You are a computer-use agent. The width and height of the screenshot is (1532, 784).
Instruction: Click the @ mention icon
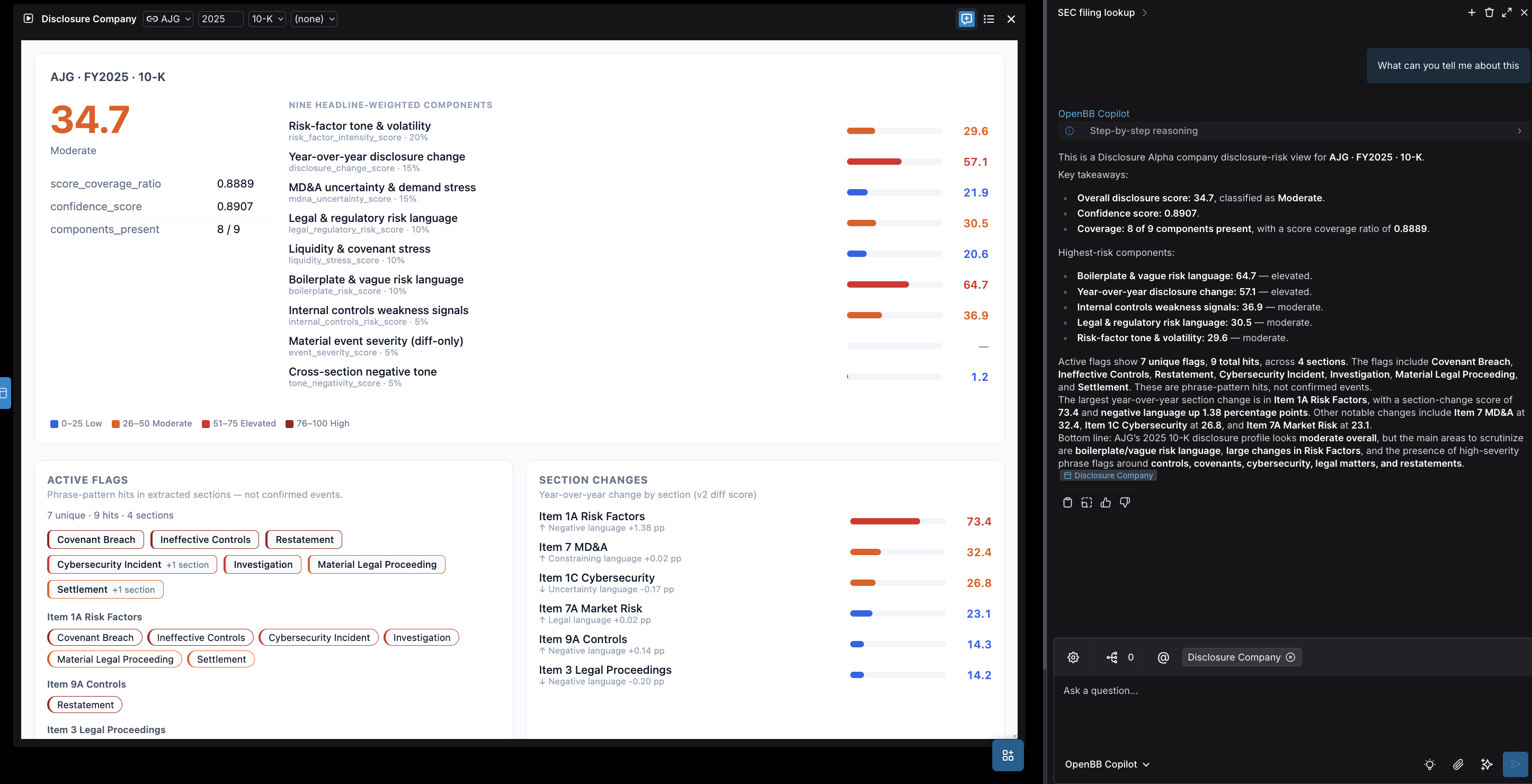1163,657
